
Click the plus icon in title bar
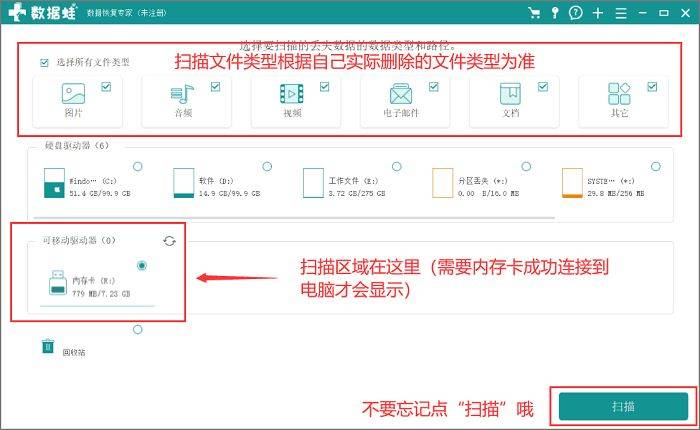(598, 13)
